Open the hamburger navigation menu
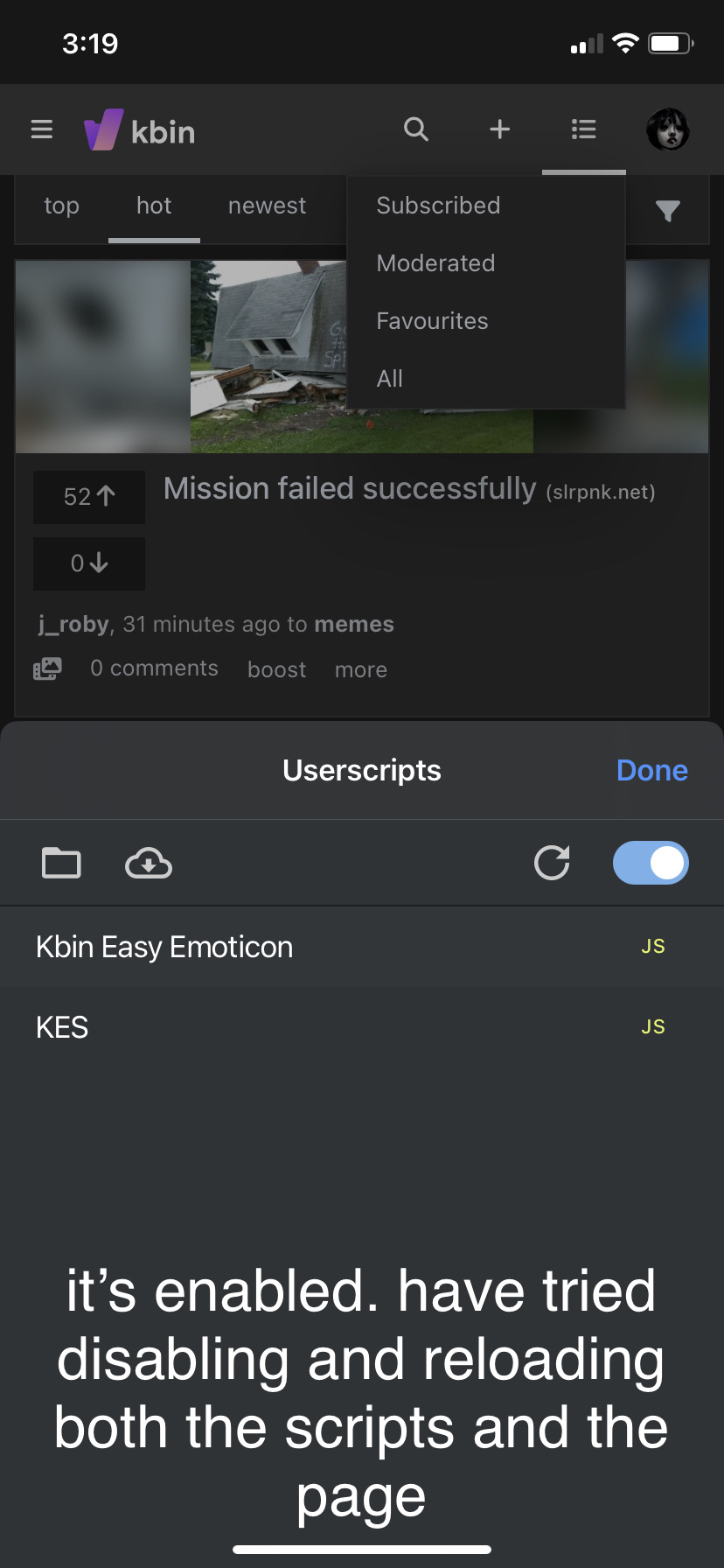This screenshot has height=1568, width=724. click(x=41, y=129)
